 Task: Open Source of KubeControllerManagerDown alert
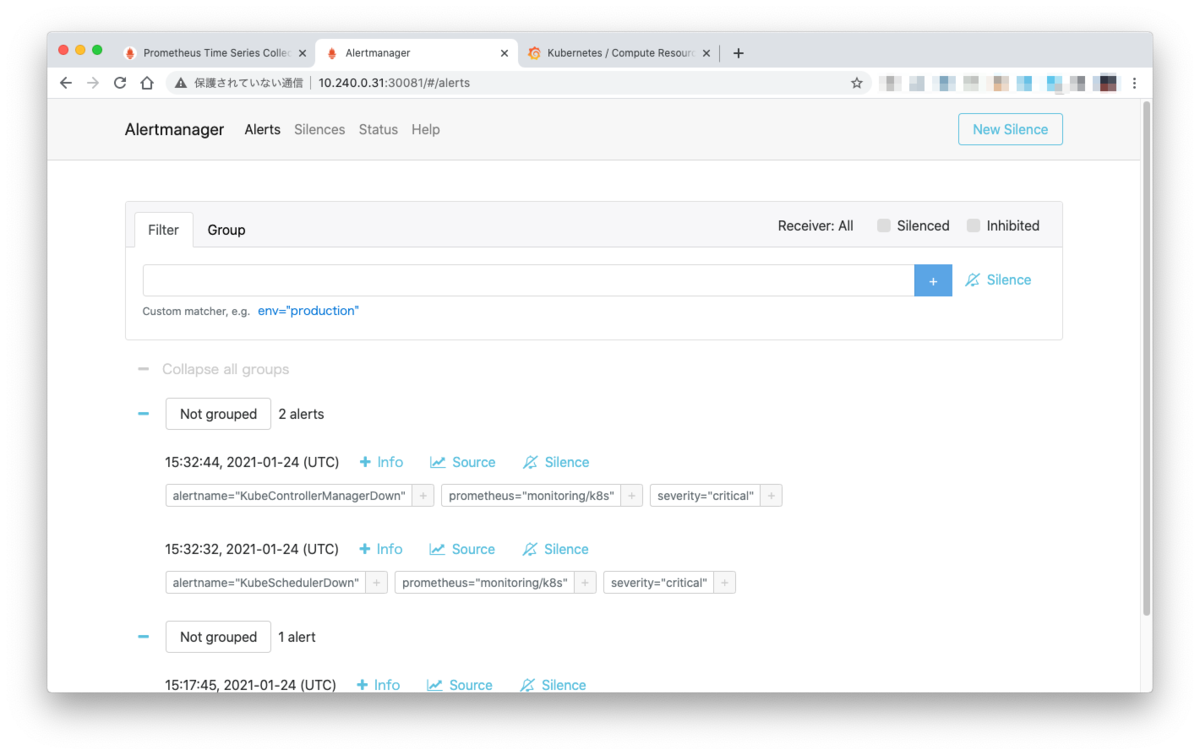click(463, 462)
